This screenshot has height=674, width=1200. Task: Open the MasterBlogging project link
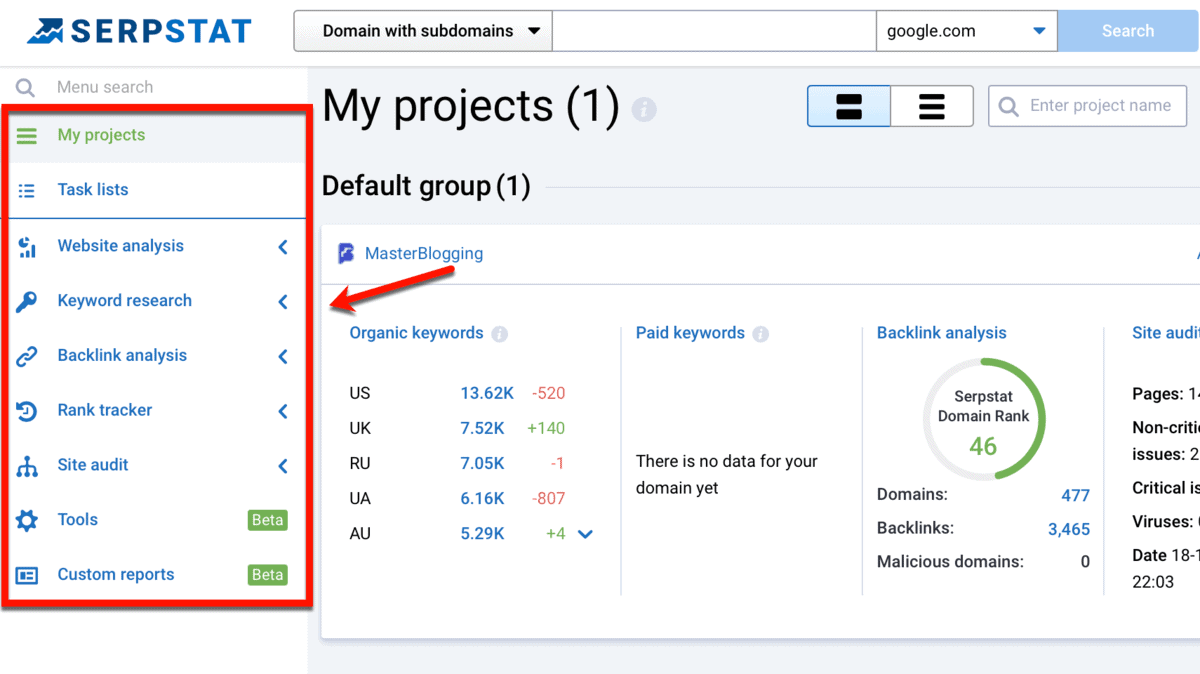tap(423, 254)
